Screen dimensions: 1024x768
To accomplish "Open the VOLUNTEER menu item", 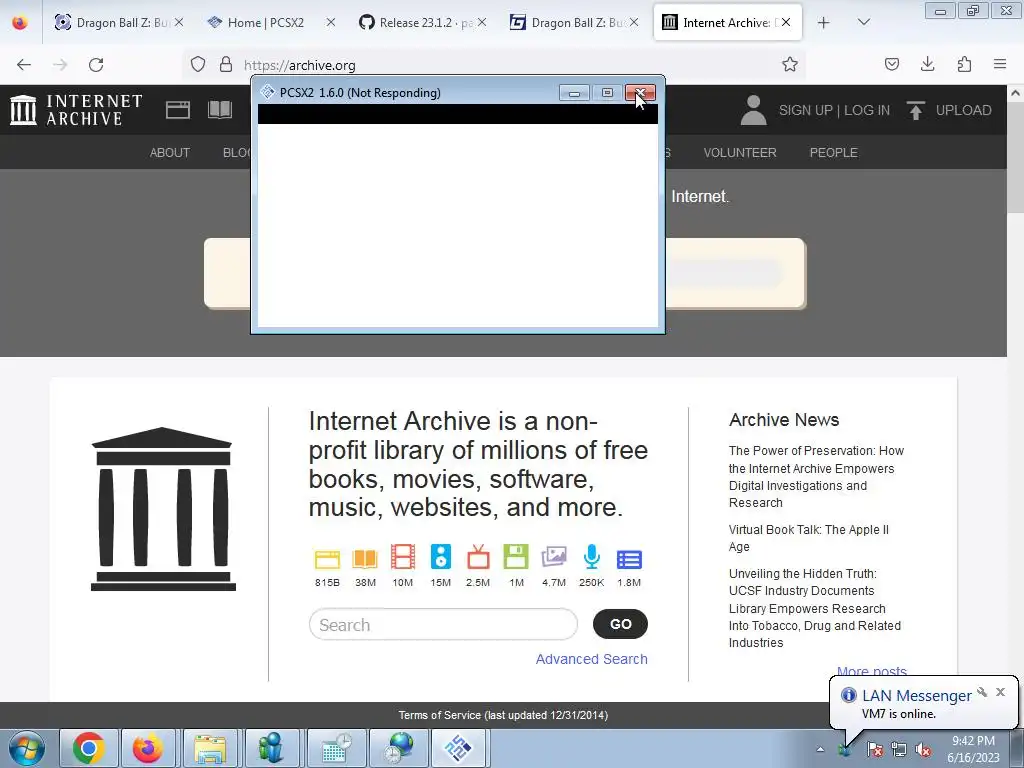I will 740,152.
